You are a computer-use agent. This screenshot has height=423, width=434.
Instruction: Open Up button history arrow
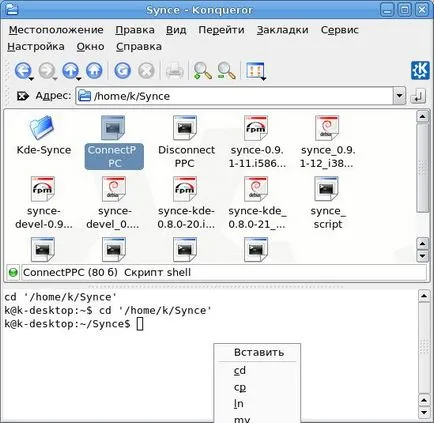coord(79,79)
